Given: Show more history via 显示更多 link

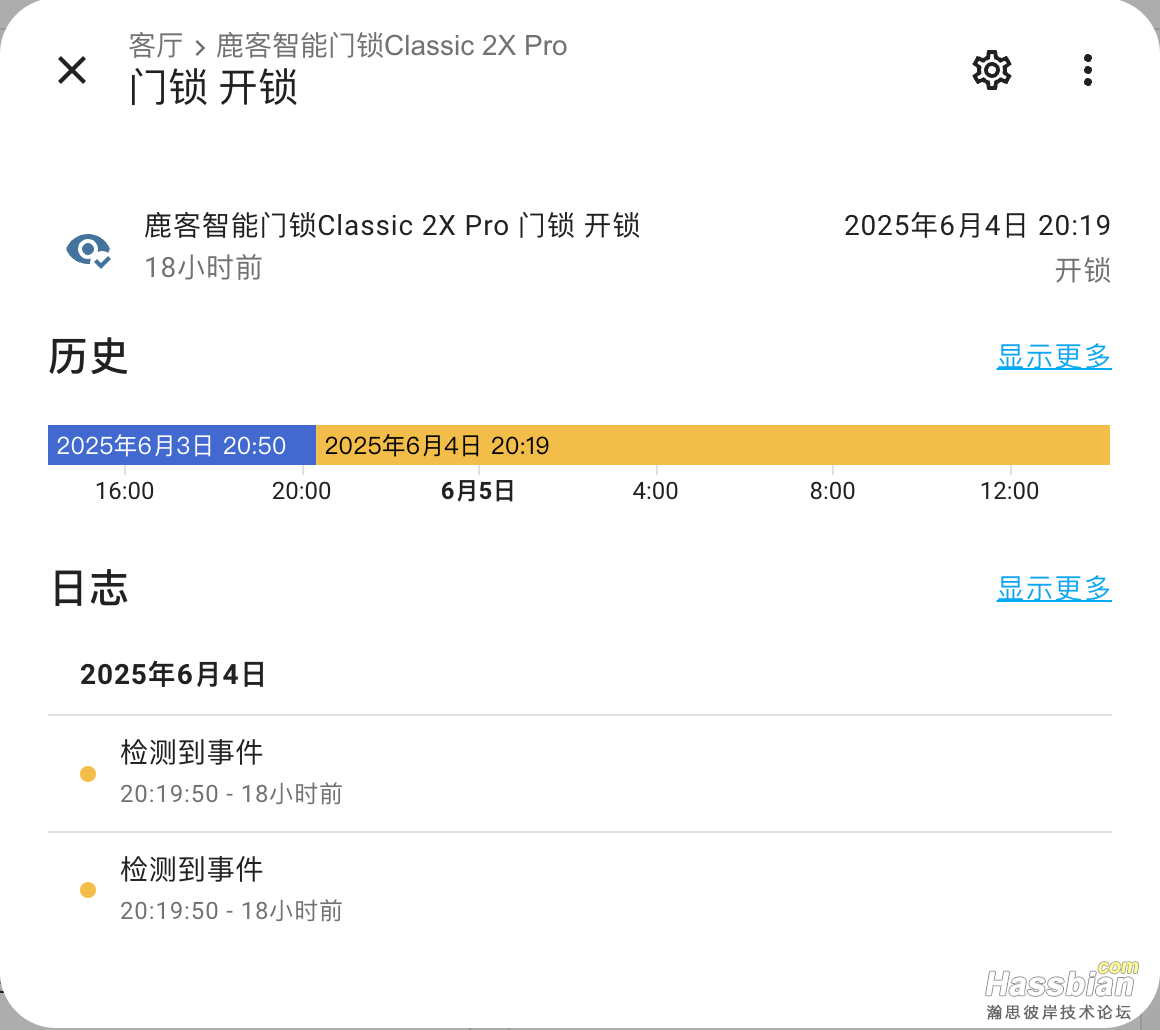Looking at the screenshot, I should [1053, 357].
